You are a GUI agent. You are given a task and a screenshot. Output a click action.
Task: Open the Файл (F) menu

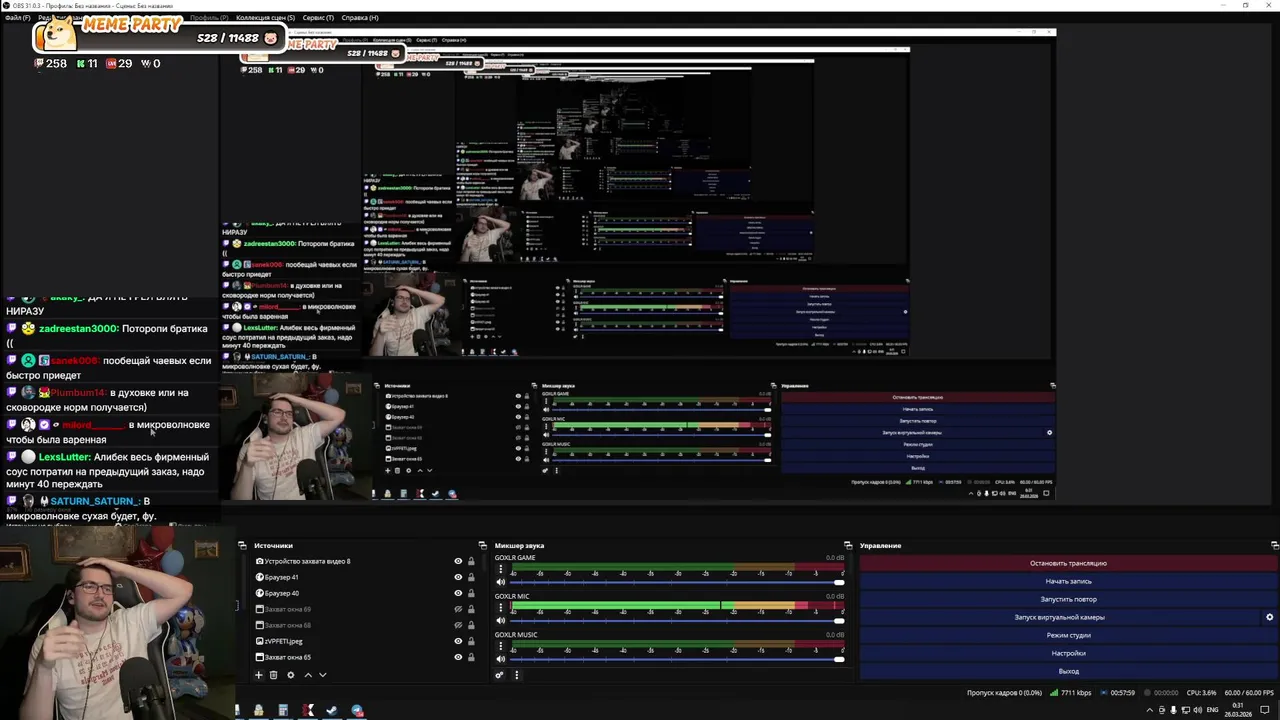point(17,18)
